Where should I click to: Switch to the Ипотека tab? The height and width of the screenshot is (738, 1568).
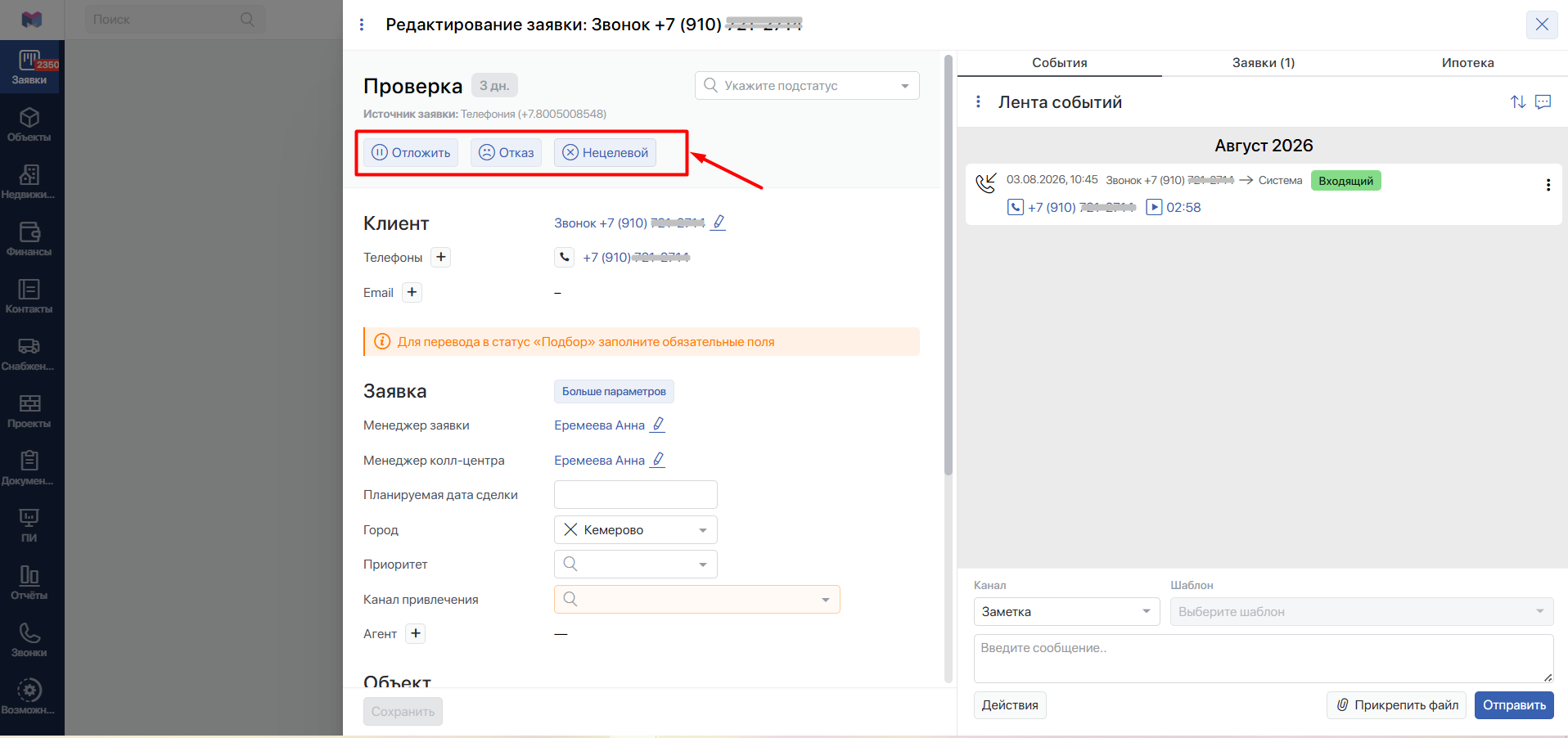tap(1467, 63)
